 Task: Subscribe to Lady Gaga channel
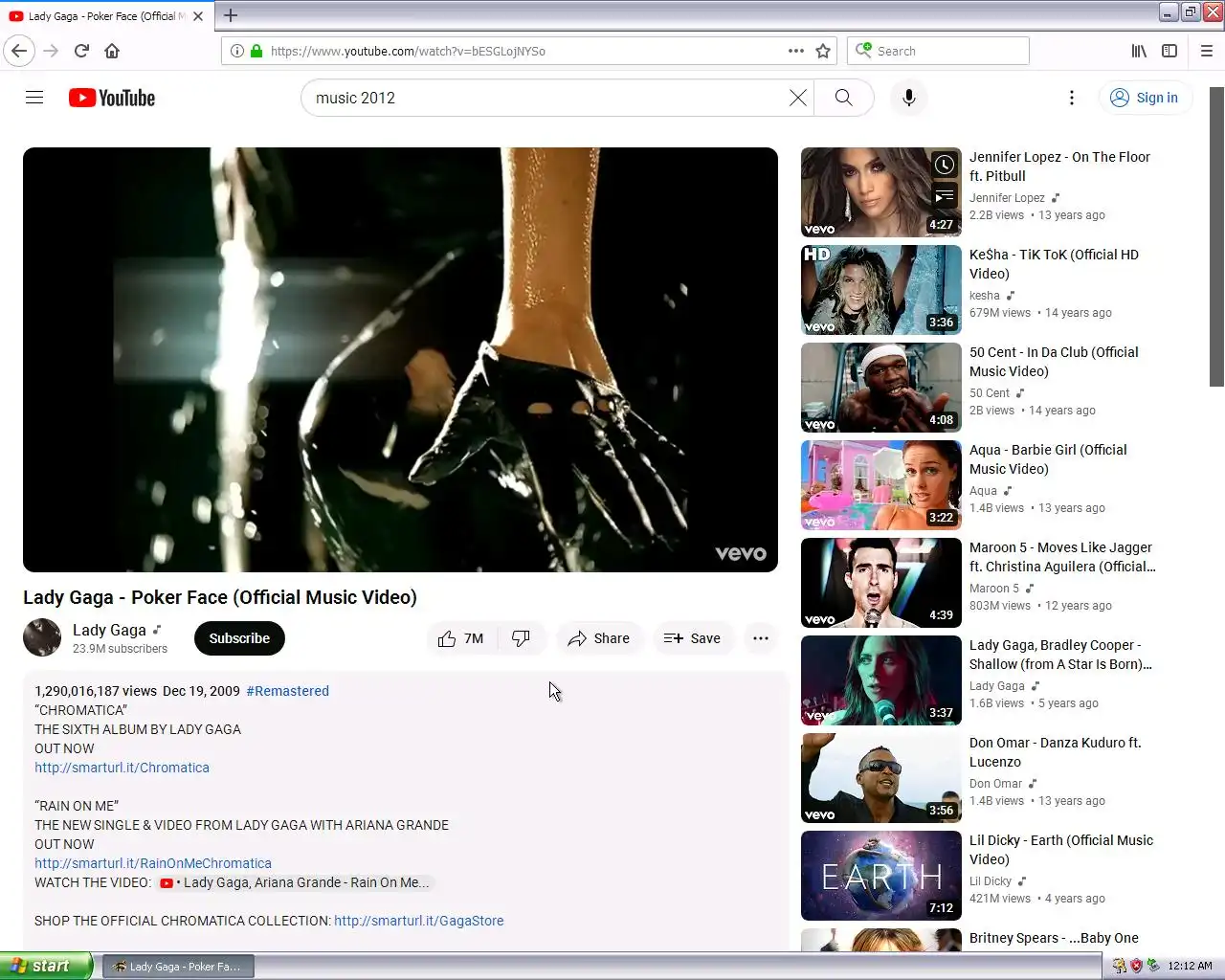239,638
